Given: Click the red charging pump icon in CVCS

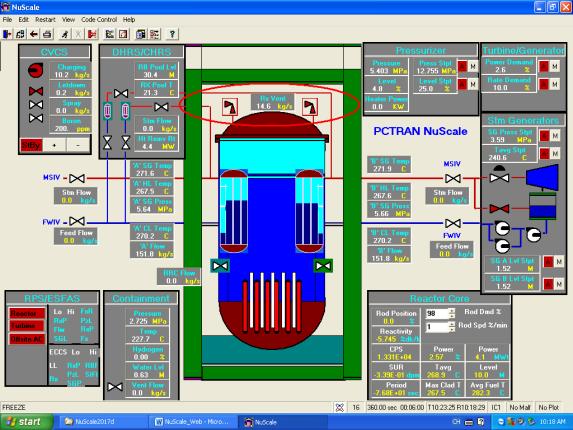Looking at the screenshot, I should (35, 70).
